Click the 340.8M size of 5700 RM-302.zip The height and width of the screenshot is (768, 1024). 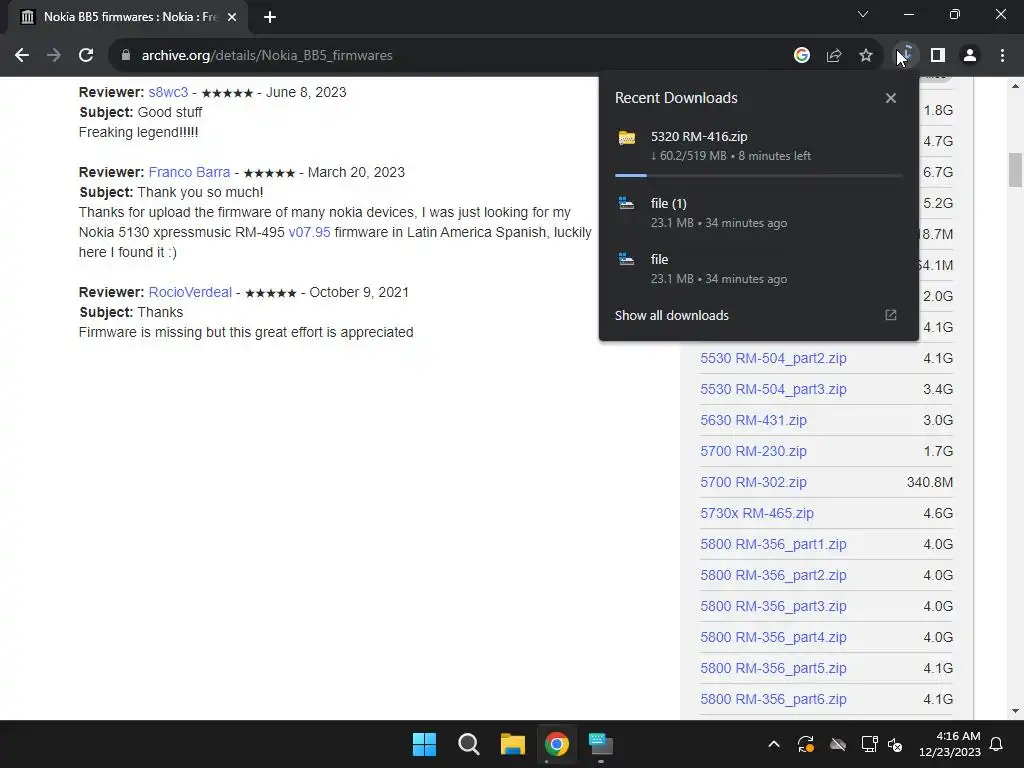click(929, 482)
